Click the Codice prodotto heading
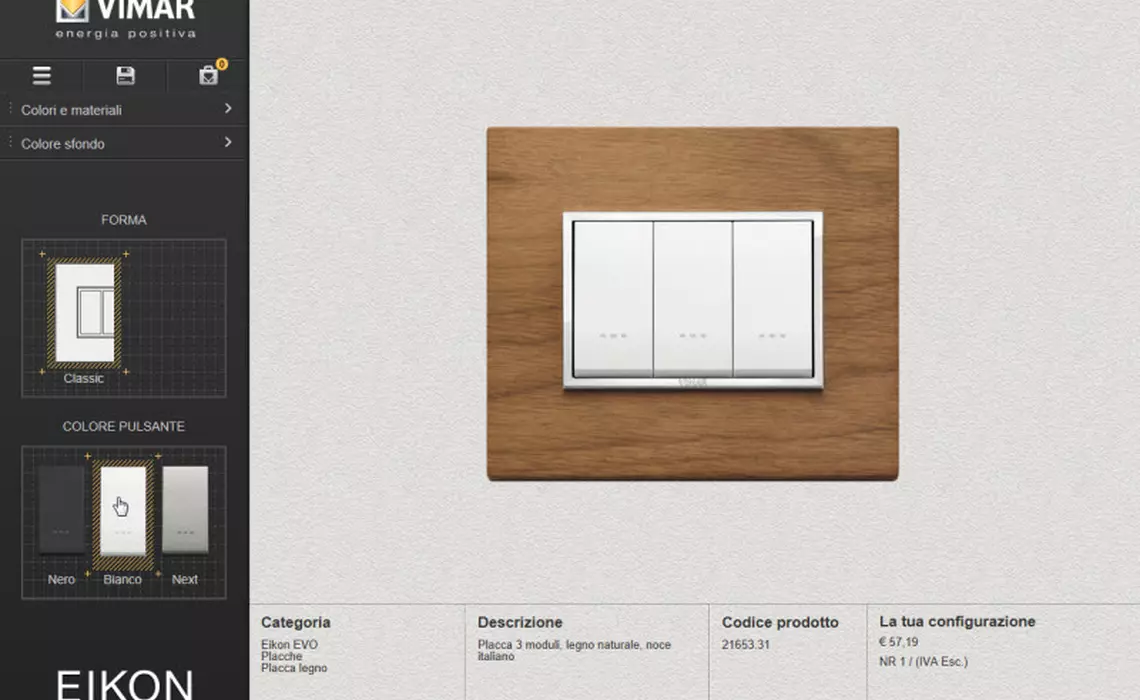1140x700 pixels. coord(780,622)
